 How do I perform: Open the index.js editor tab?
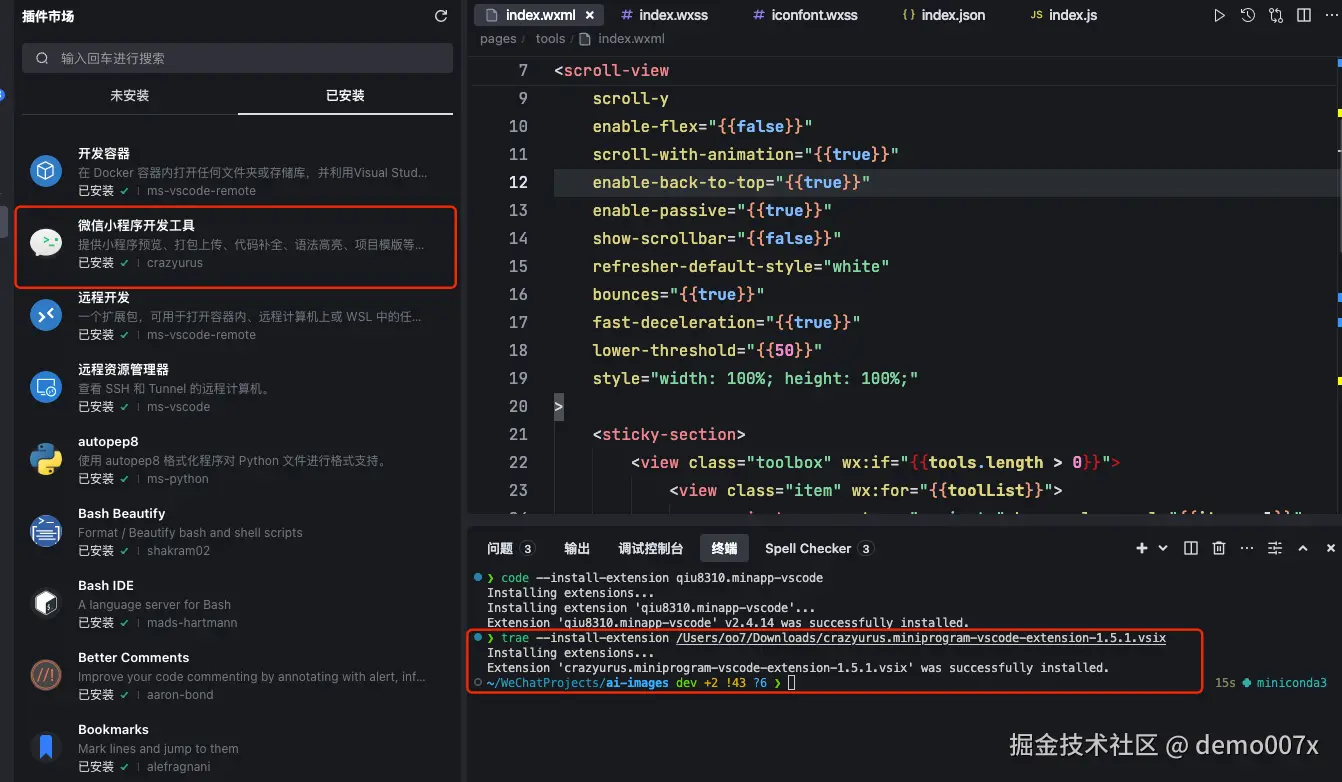point(1064,15)
